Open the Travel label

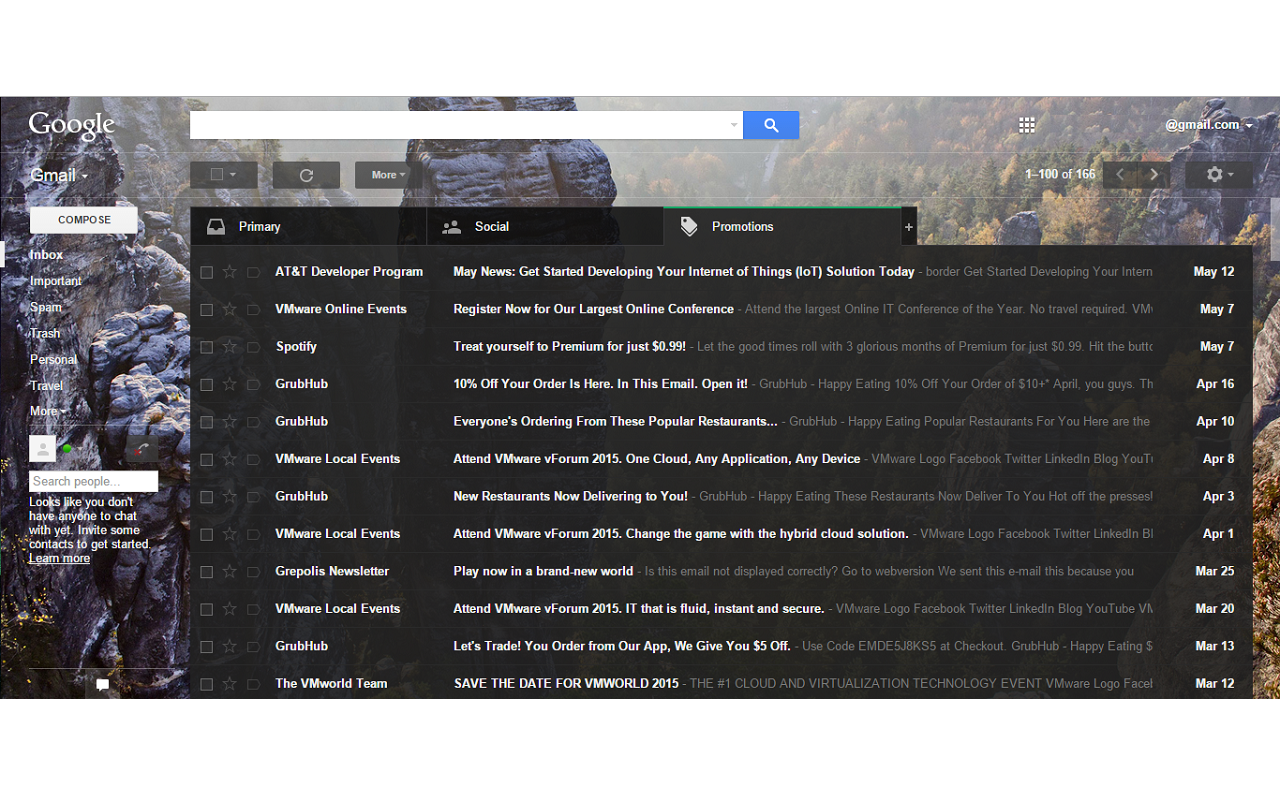click(46, 385)
